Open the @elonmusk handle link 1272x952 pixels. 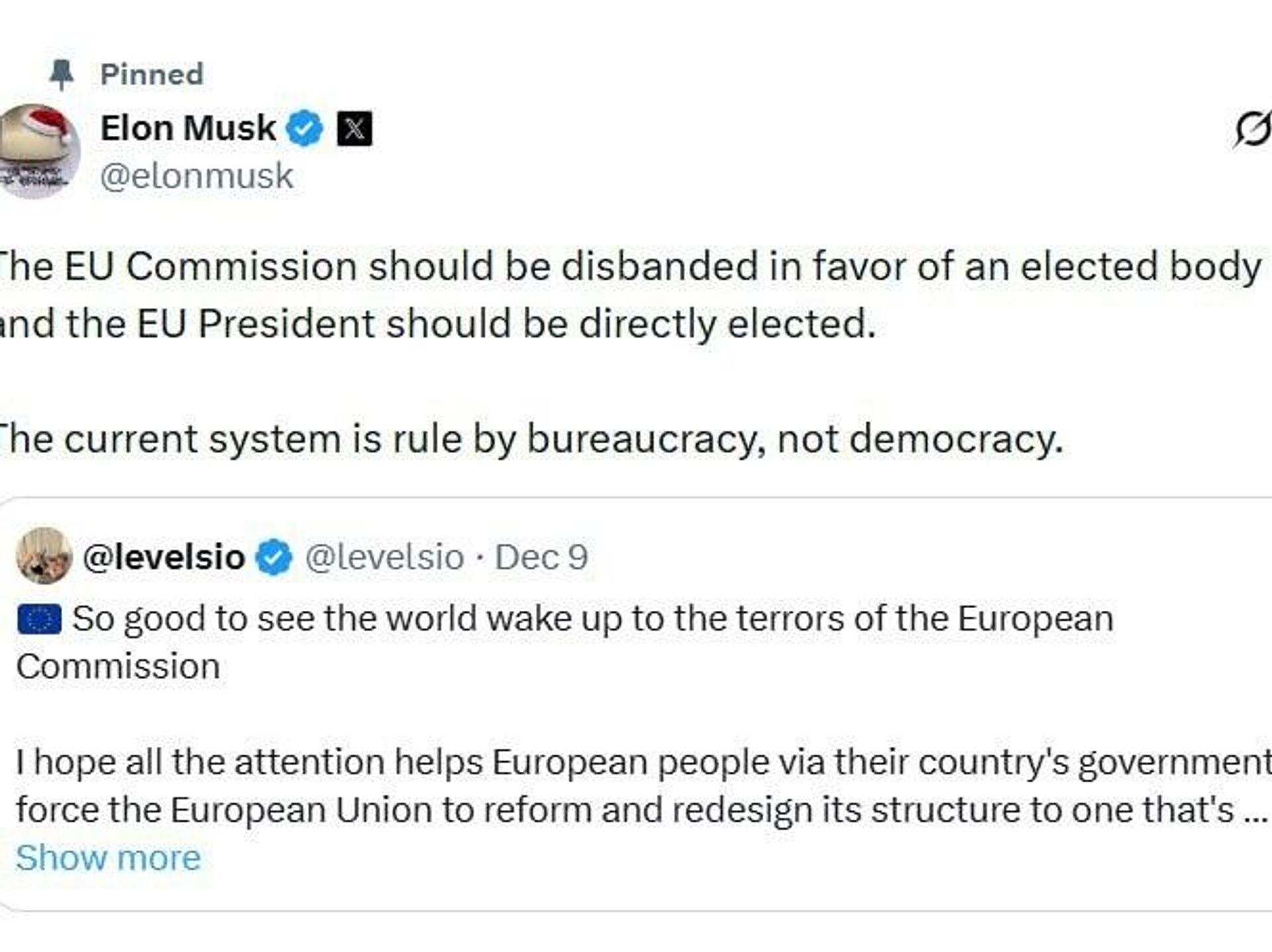[196, 176]
